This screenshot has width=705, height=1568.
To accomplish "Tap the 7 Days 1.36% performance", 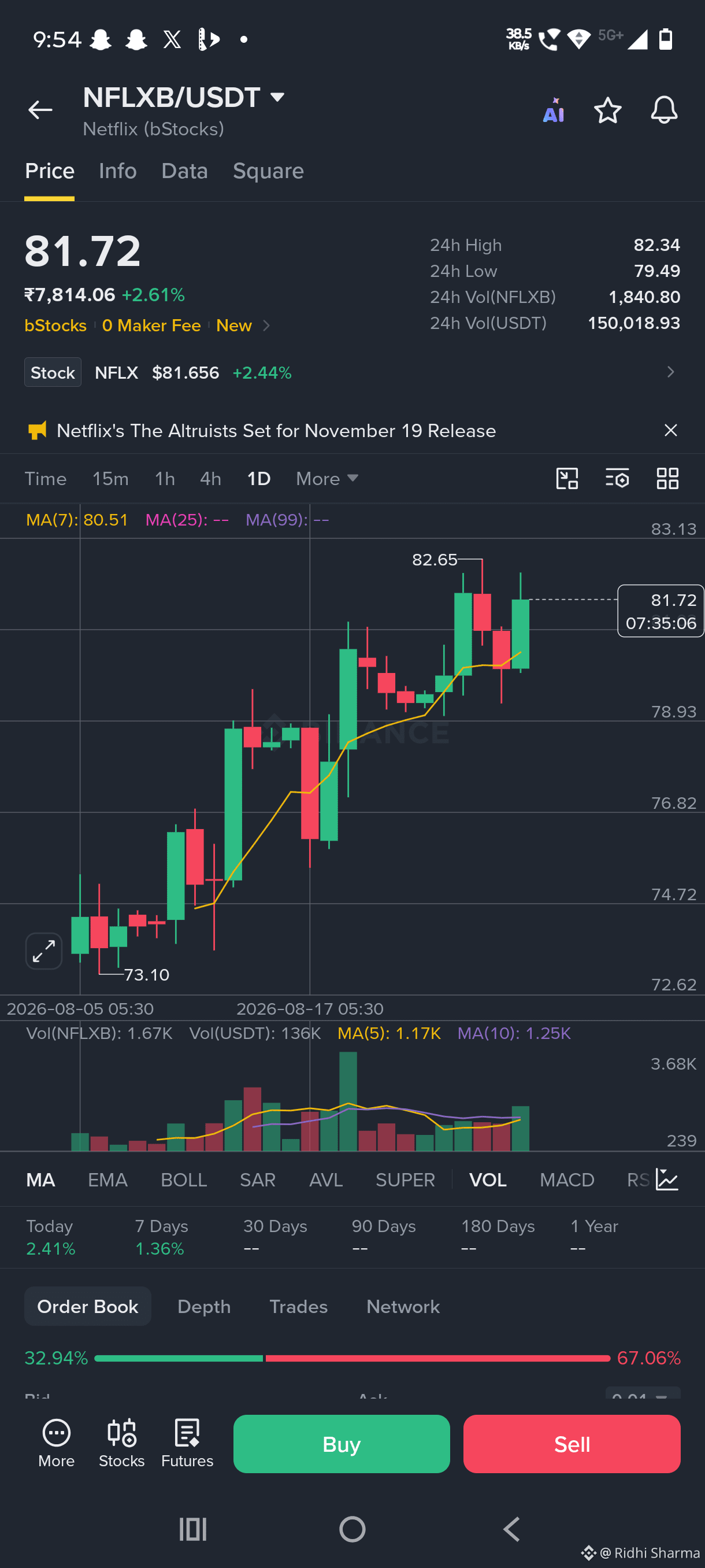I will [162, 1237].
